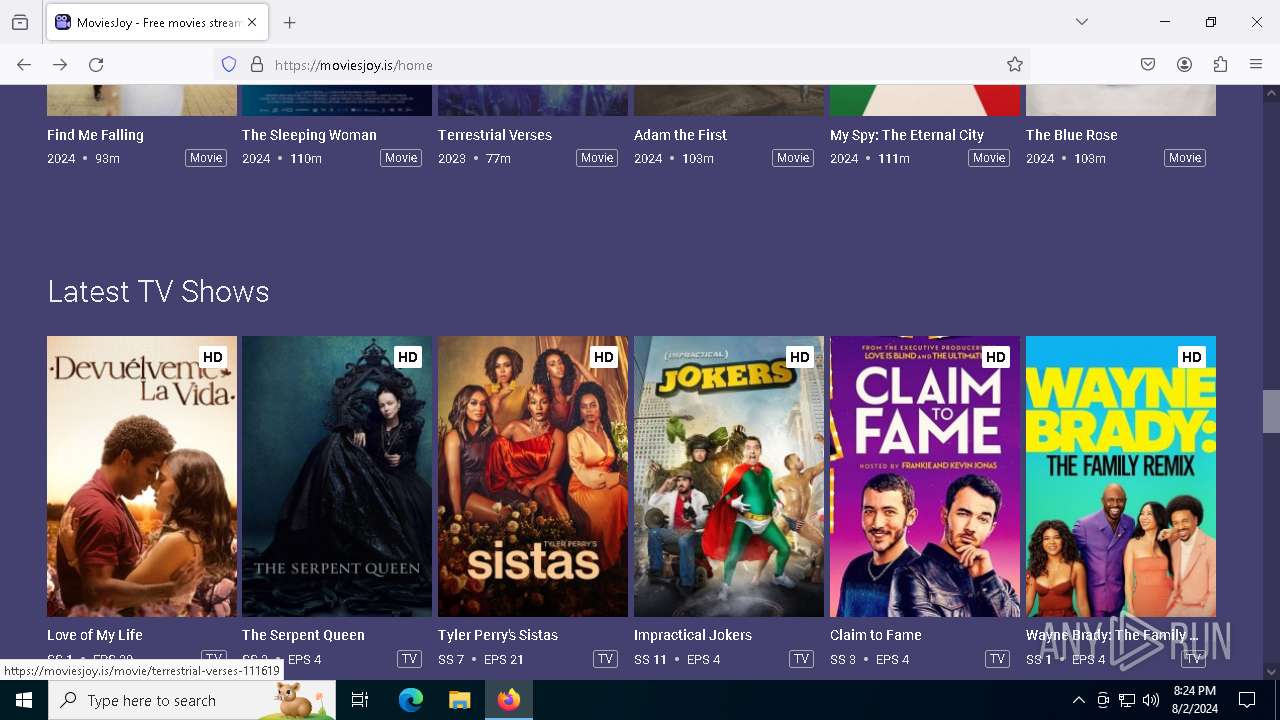List all tabs dropdown arrow
This screenshot has width=1280, height=720.
point(1082,22)
